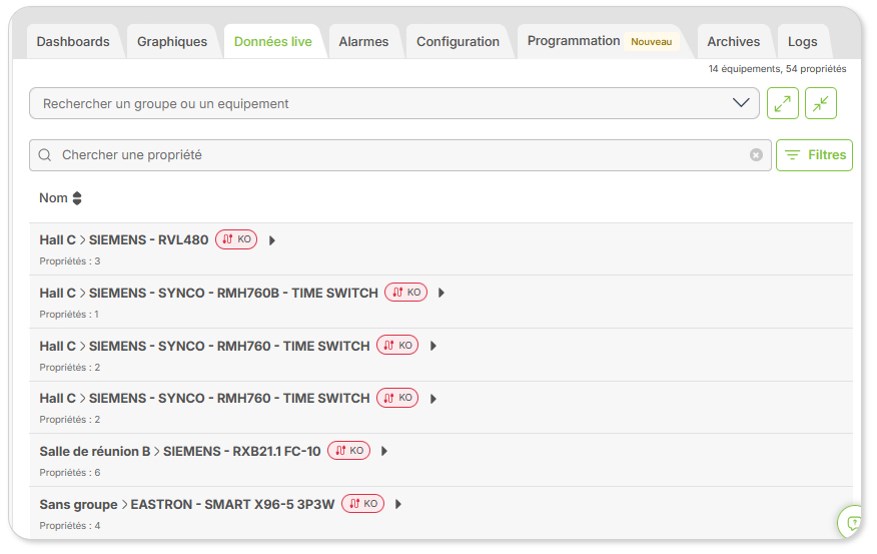Click the KO badge on EASTRON SMART X96-5
Screen dimensions: 877x554
tap(363, 504)
